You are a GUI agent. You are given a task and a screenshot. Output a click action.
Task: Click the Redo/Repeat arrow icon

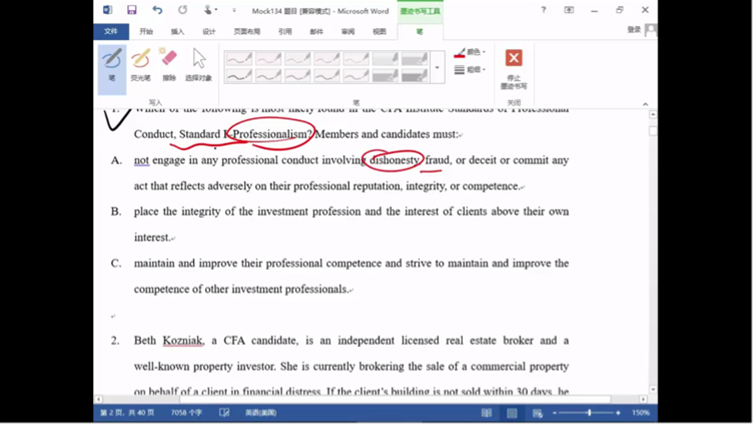pyautogui.click(x=182, y=10)
